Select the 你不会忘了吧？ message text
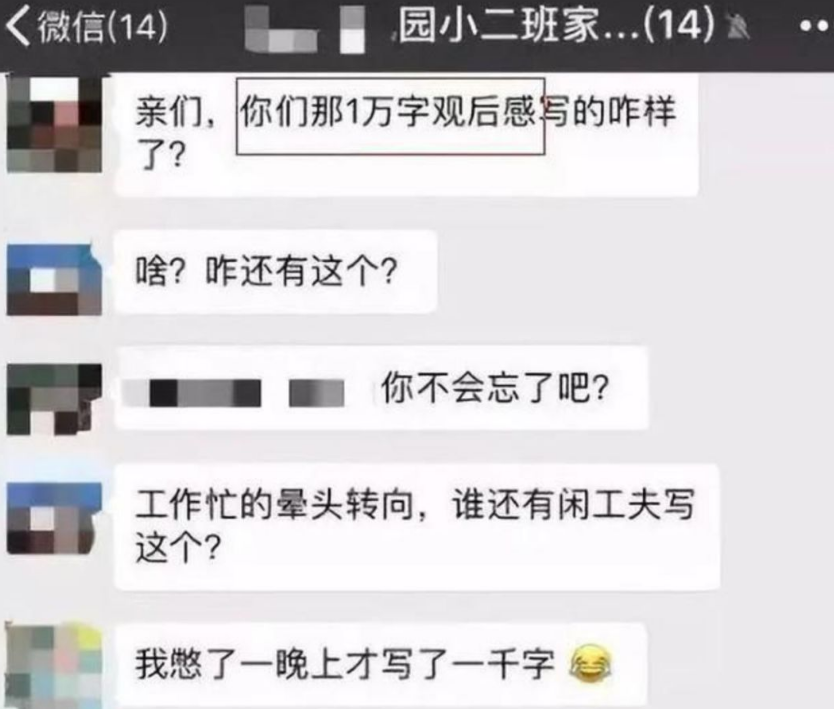 [495, 388]
